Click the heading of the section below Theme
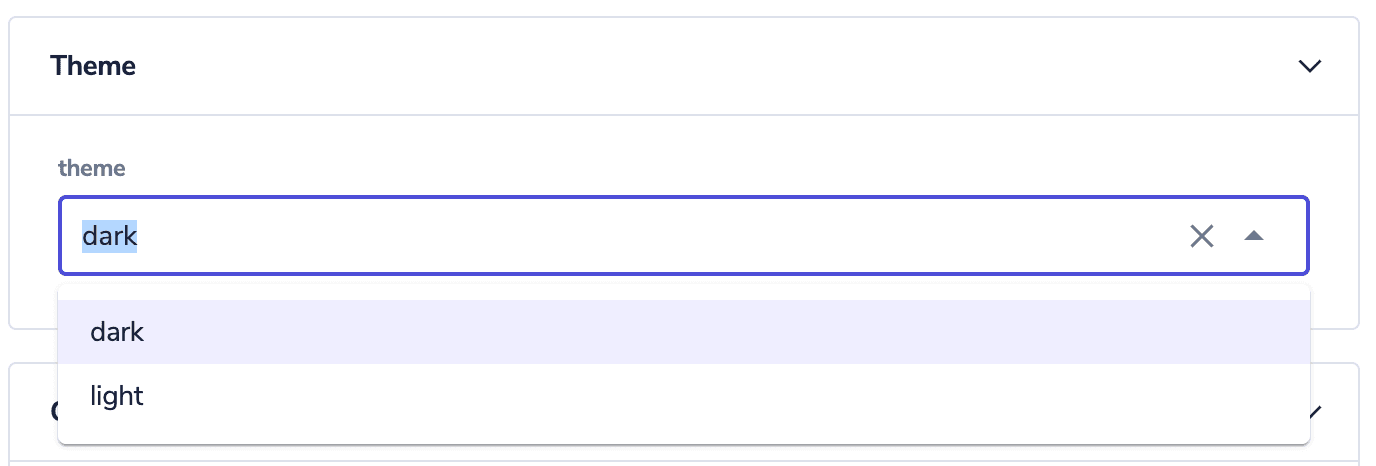1376x466 pixels. [54, 411]
